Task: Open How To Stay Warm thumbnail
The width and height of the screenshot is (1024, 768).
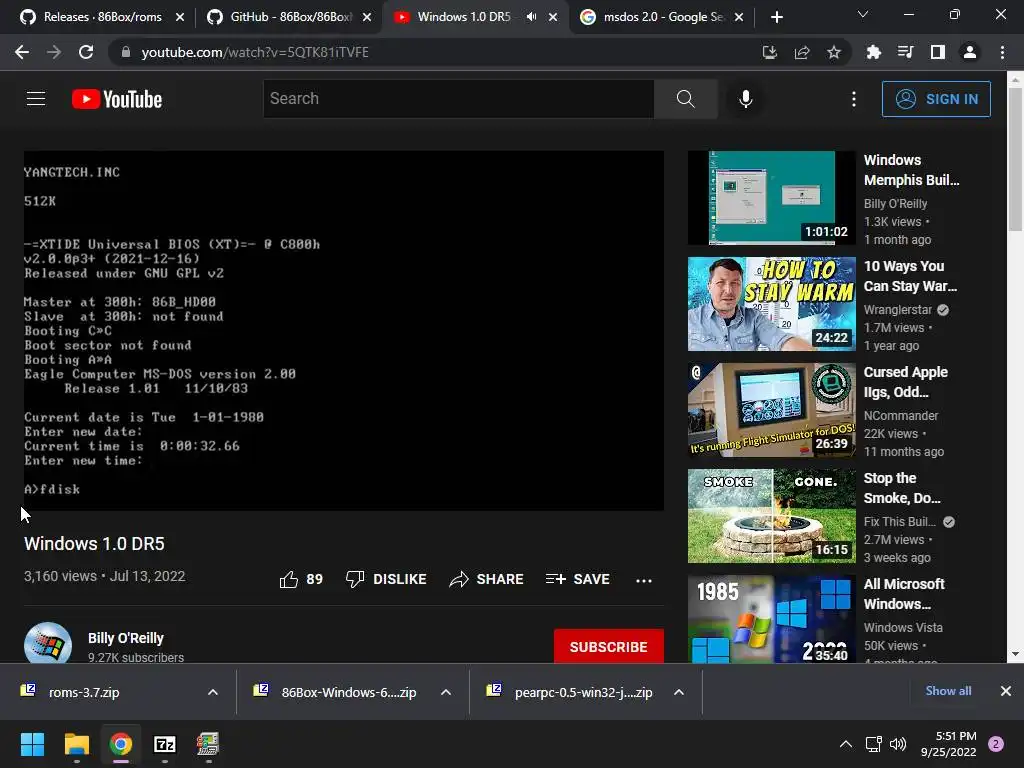Action: click(x=771, y=304)
